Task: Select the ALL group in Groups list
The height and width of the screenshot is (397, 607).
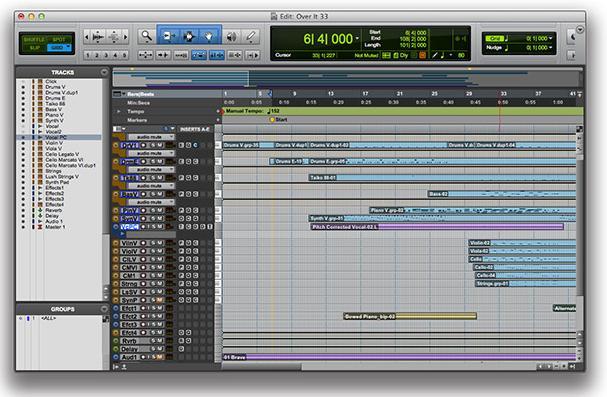Action: click(x=49, y=318)
